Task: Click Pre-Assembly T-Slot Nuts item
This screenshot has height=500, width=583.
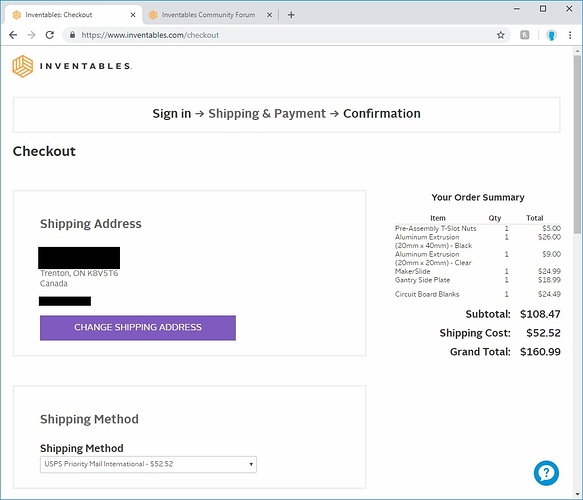Action: coord(435,228)
